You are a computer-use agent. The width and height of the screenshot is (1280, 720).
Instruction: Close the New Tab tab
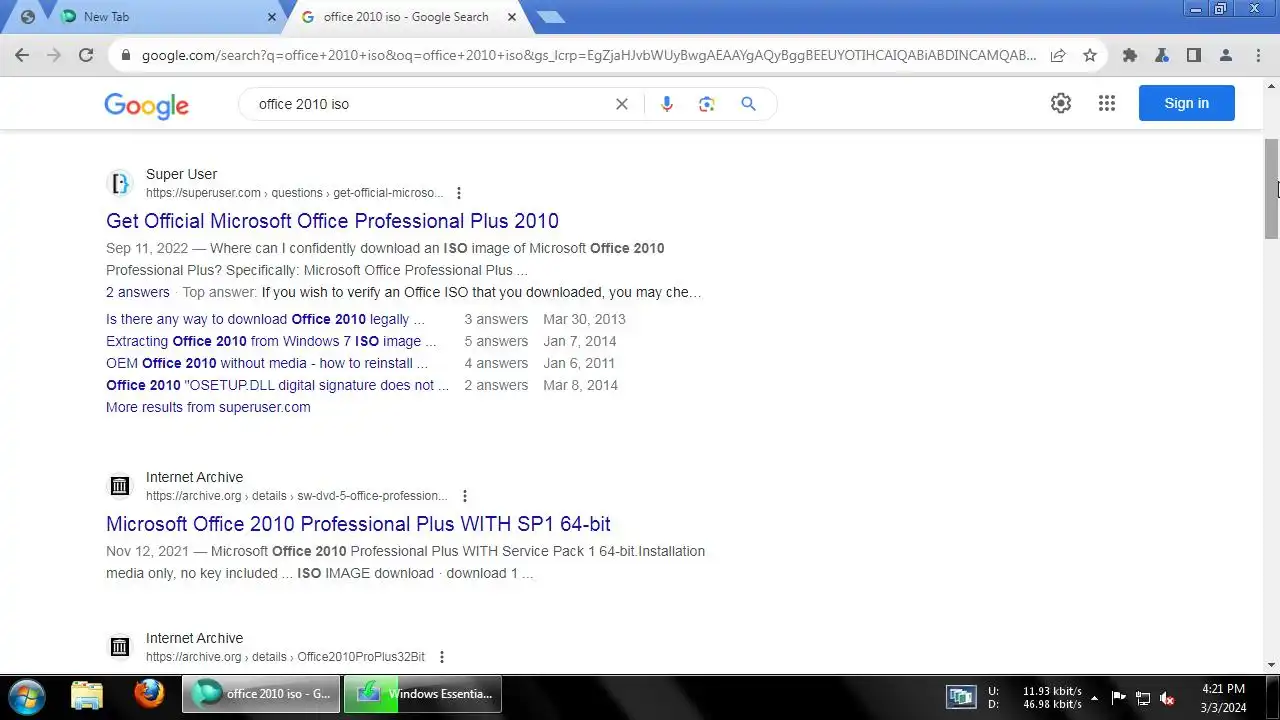[x=272, y=17]
